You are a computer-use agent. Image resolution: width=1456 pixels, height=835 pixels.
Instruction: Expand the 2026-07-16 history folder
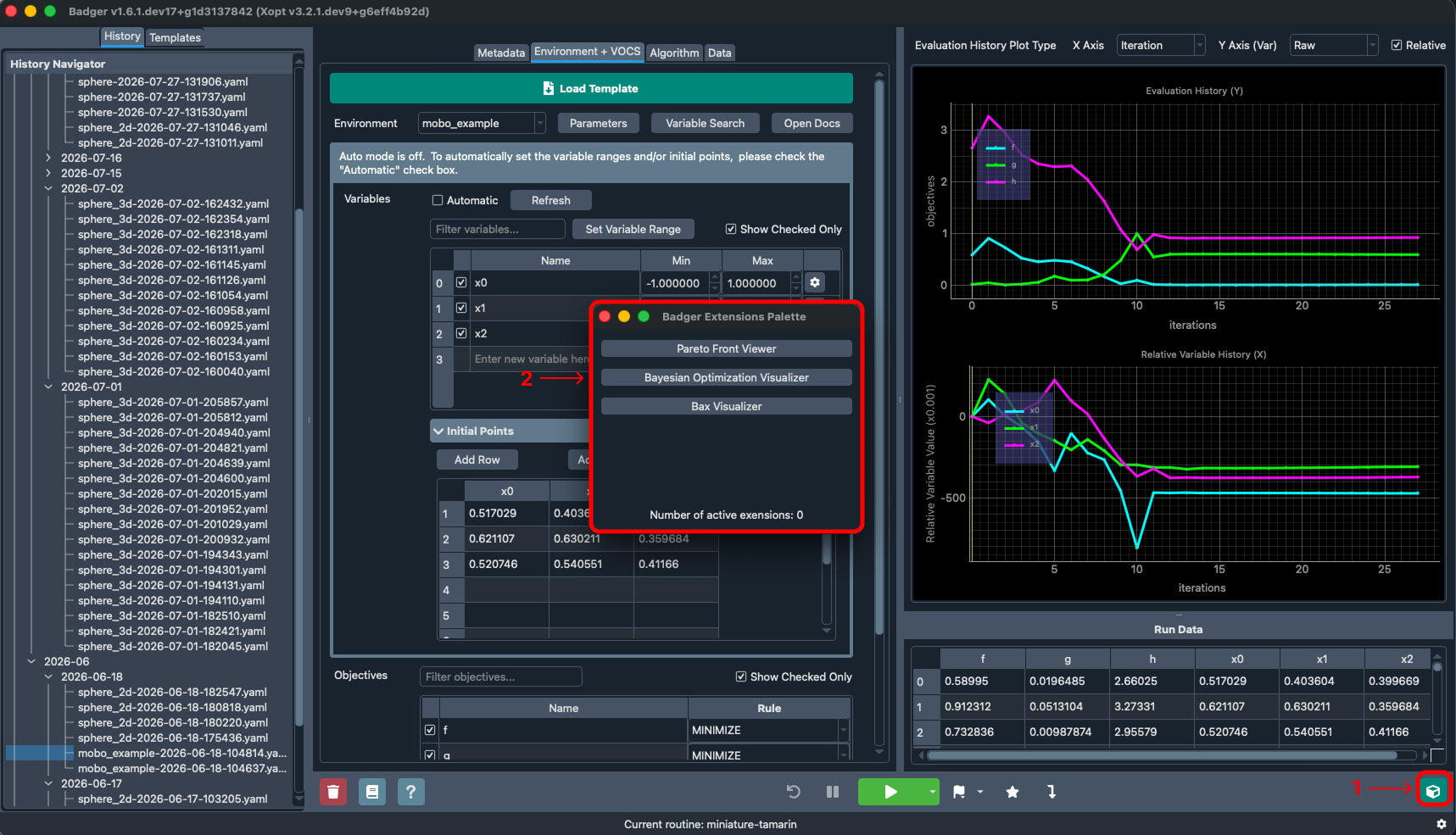(48, 158)
